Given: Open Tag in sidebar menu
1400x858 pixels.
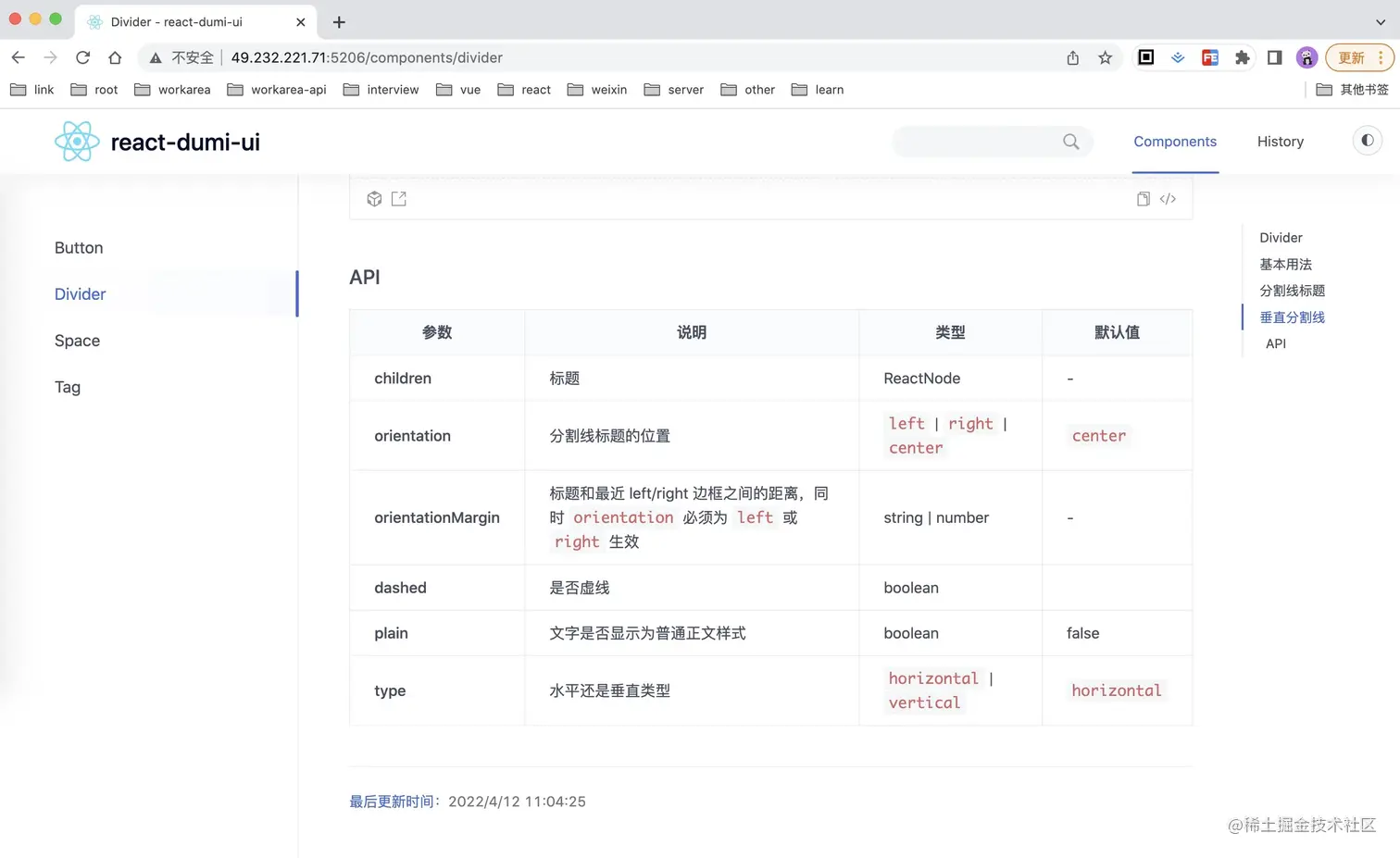Looking at the screenshot, I should point(68,387).
